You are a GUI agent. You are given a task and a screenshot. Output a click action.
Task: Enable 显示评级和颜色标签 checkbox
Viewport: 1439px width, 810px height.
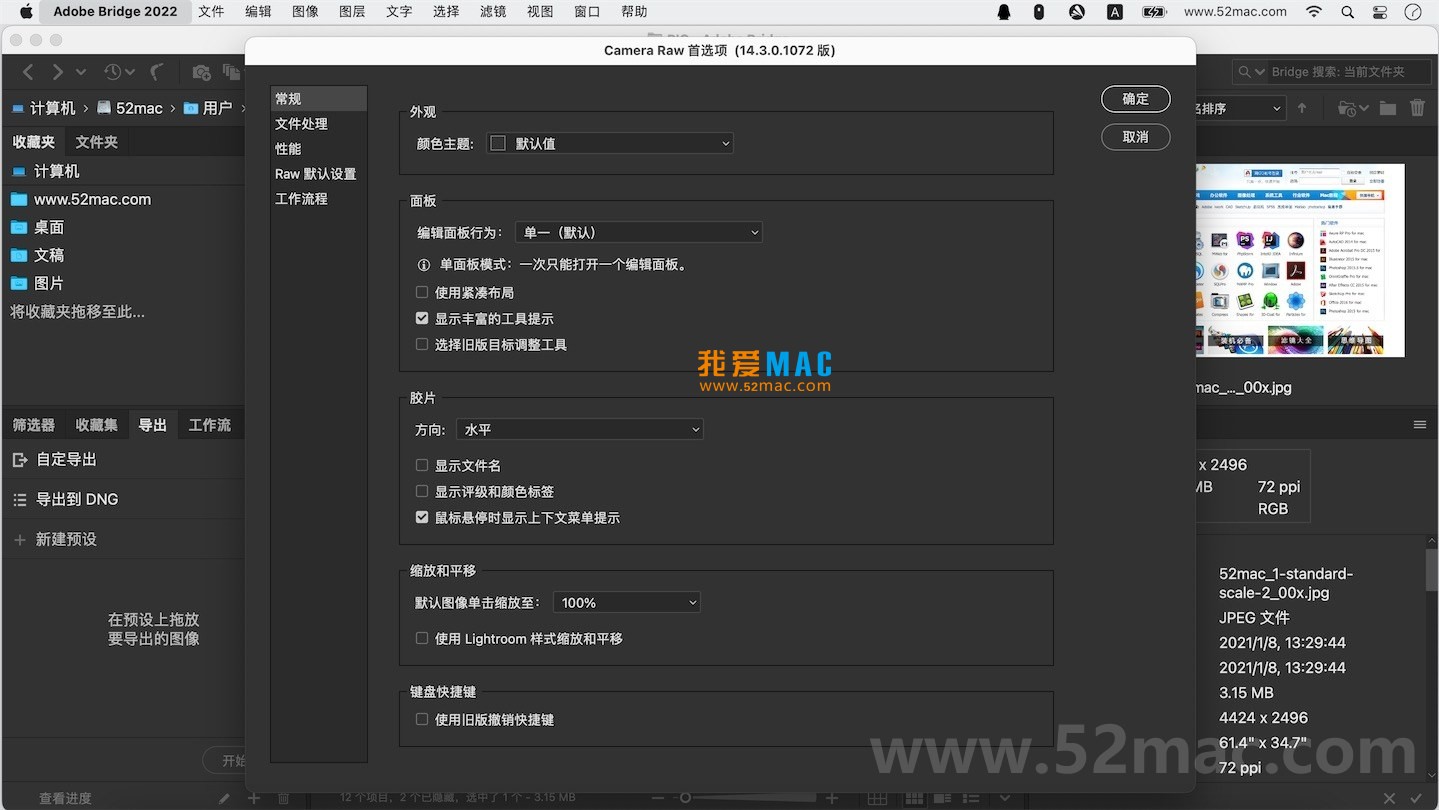coord(422,491)
